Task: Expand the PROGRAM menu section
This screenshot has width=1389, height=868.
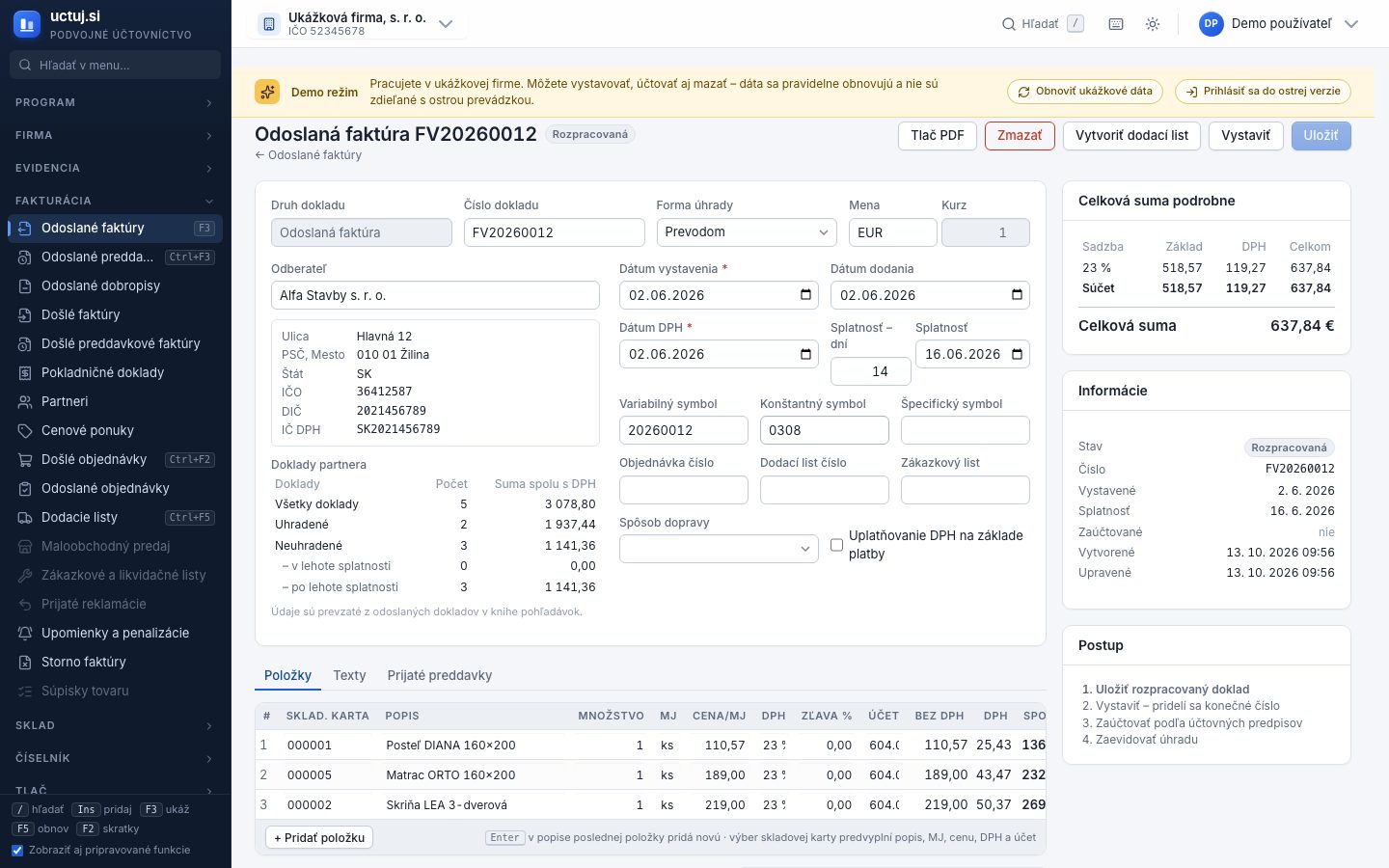Action: tap(116, 102)
